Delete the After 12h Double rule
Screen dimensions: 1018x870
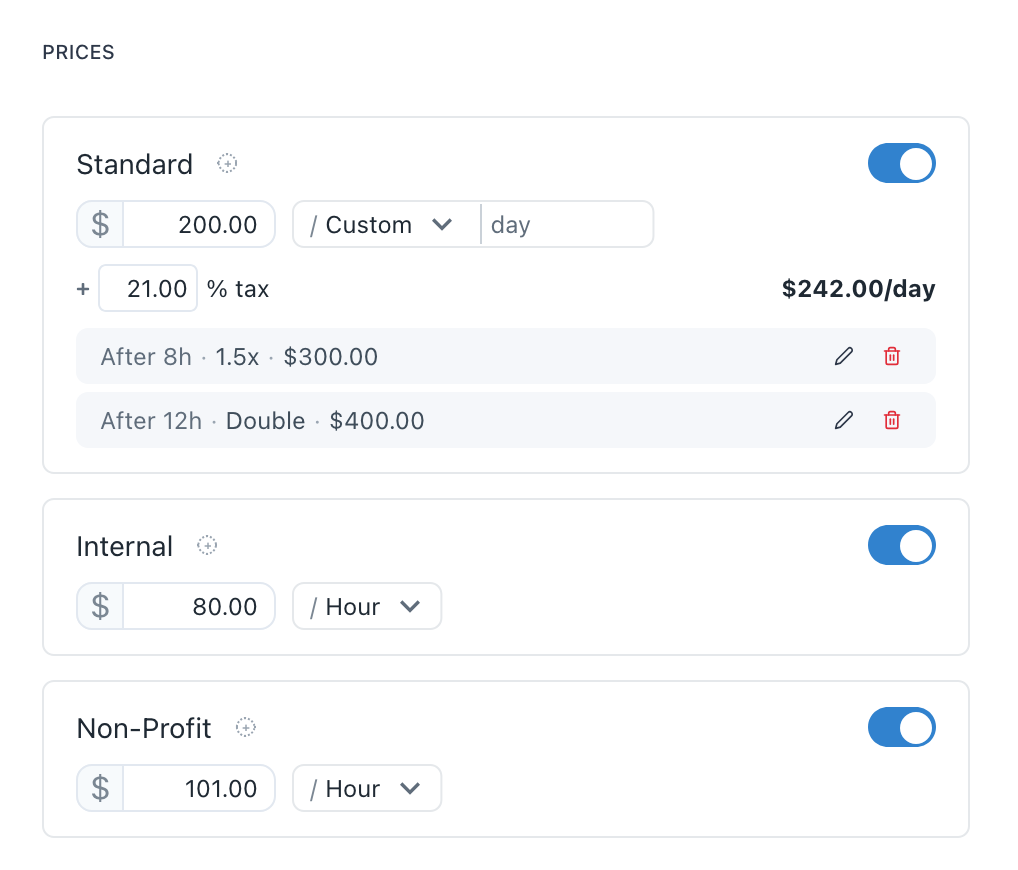coord(892,420)
